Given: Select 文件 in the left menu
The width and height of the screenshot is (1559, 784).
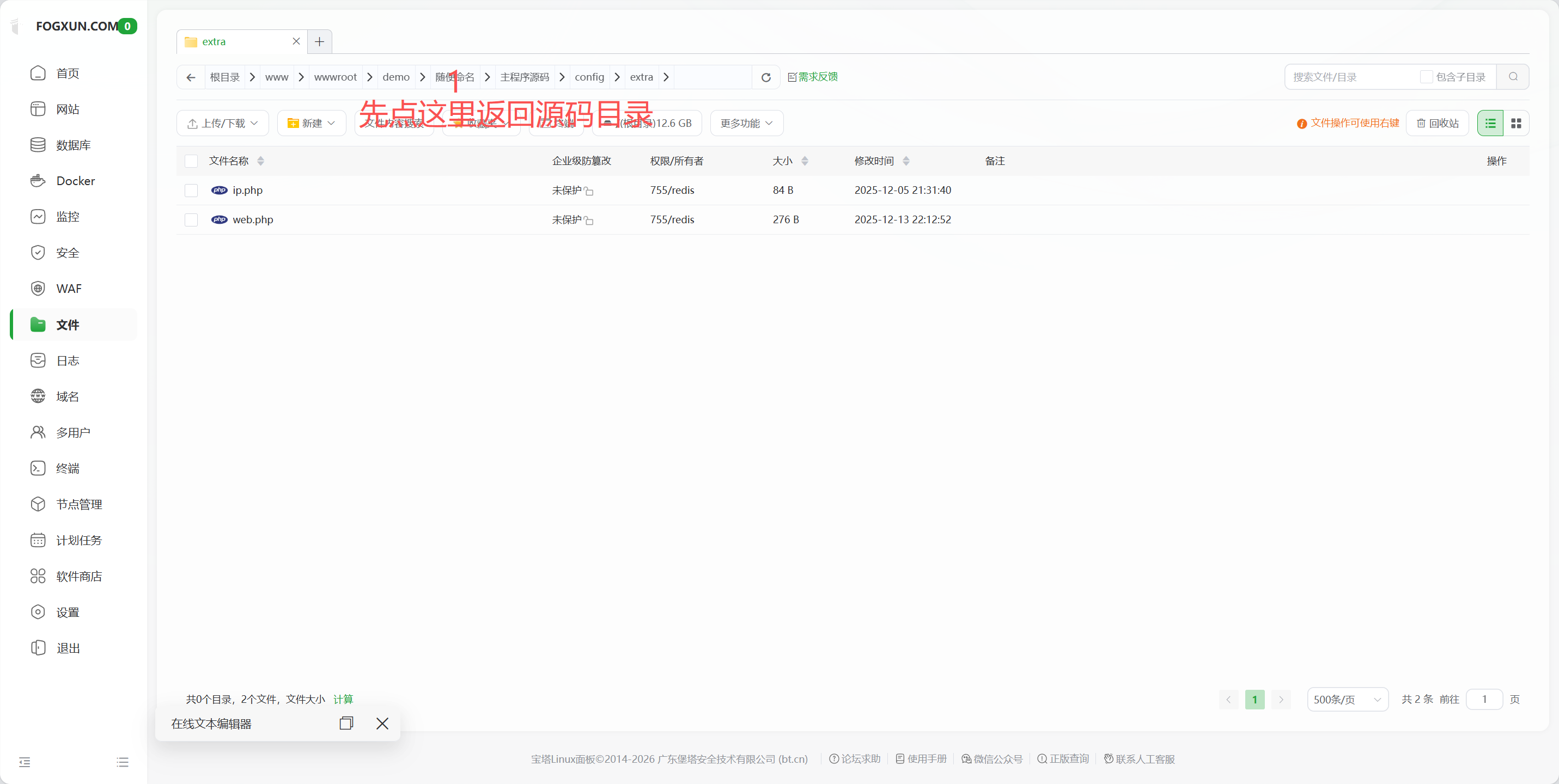Looking at the screenshot, I should coord(66,324).
